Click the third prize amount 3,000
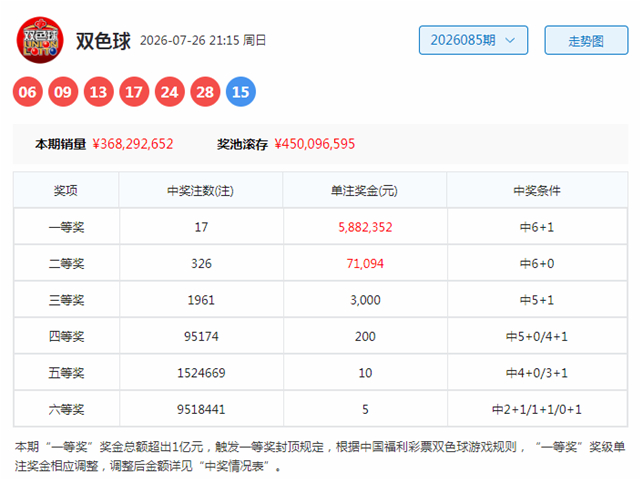 pos(365,300)
